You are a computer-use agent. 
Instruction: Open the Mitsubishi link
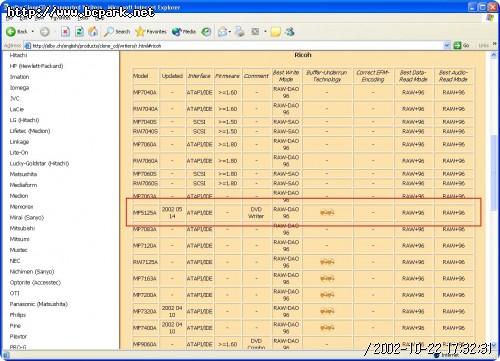coord(22,228)
